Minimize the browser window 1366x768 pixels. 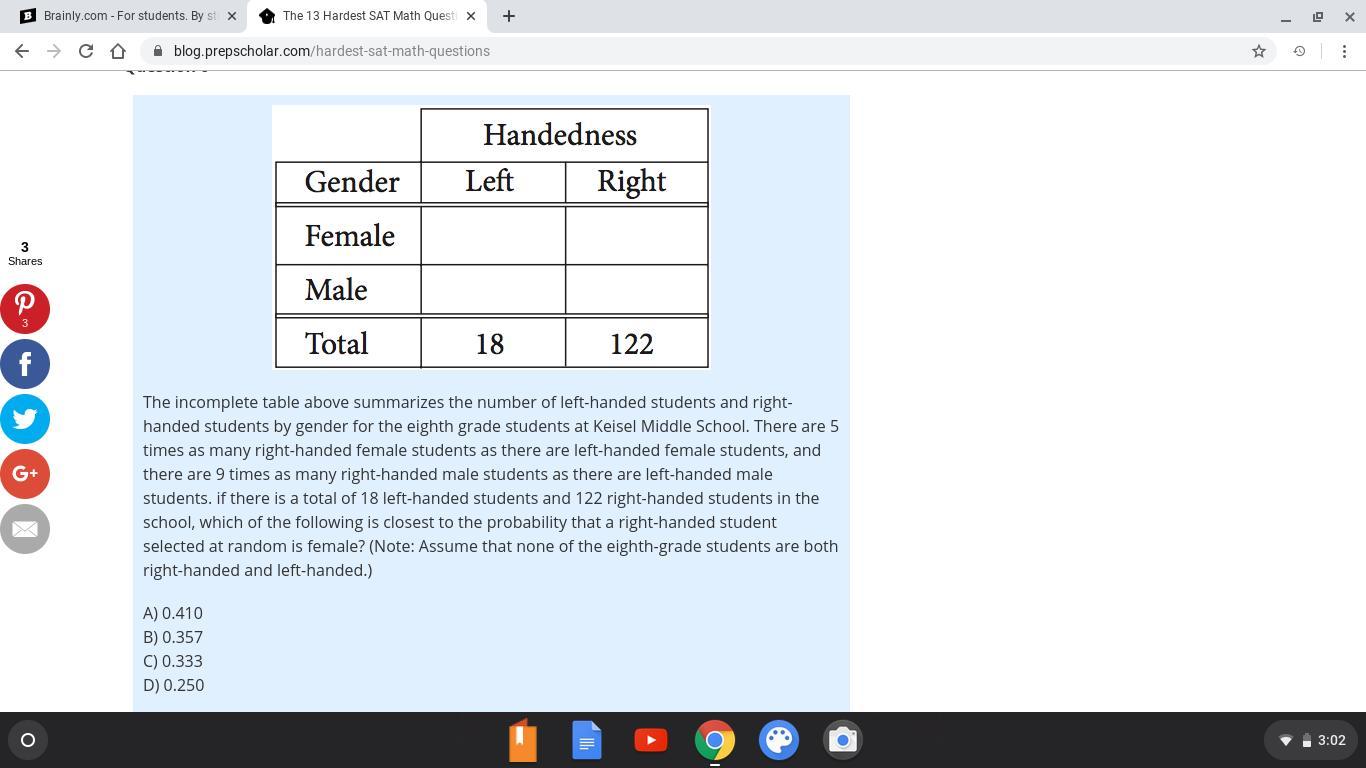point(1286,17)
